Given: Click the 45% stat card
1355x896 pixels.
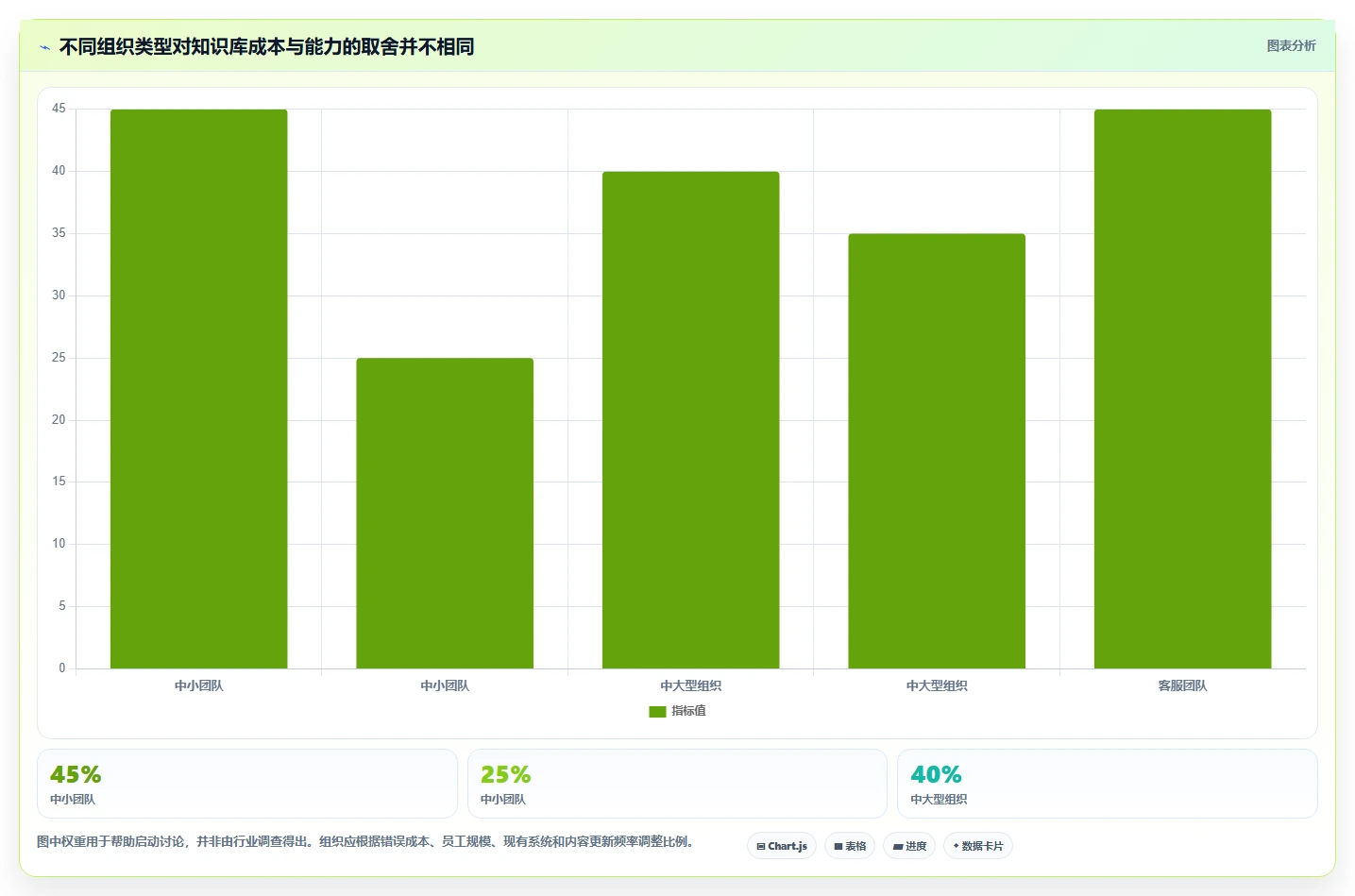Looking at the screenshot, I should click(247, 784).
